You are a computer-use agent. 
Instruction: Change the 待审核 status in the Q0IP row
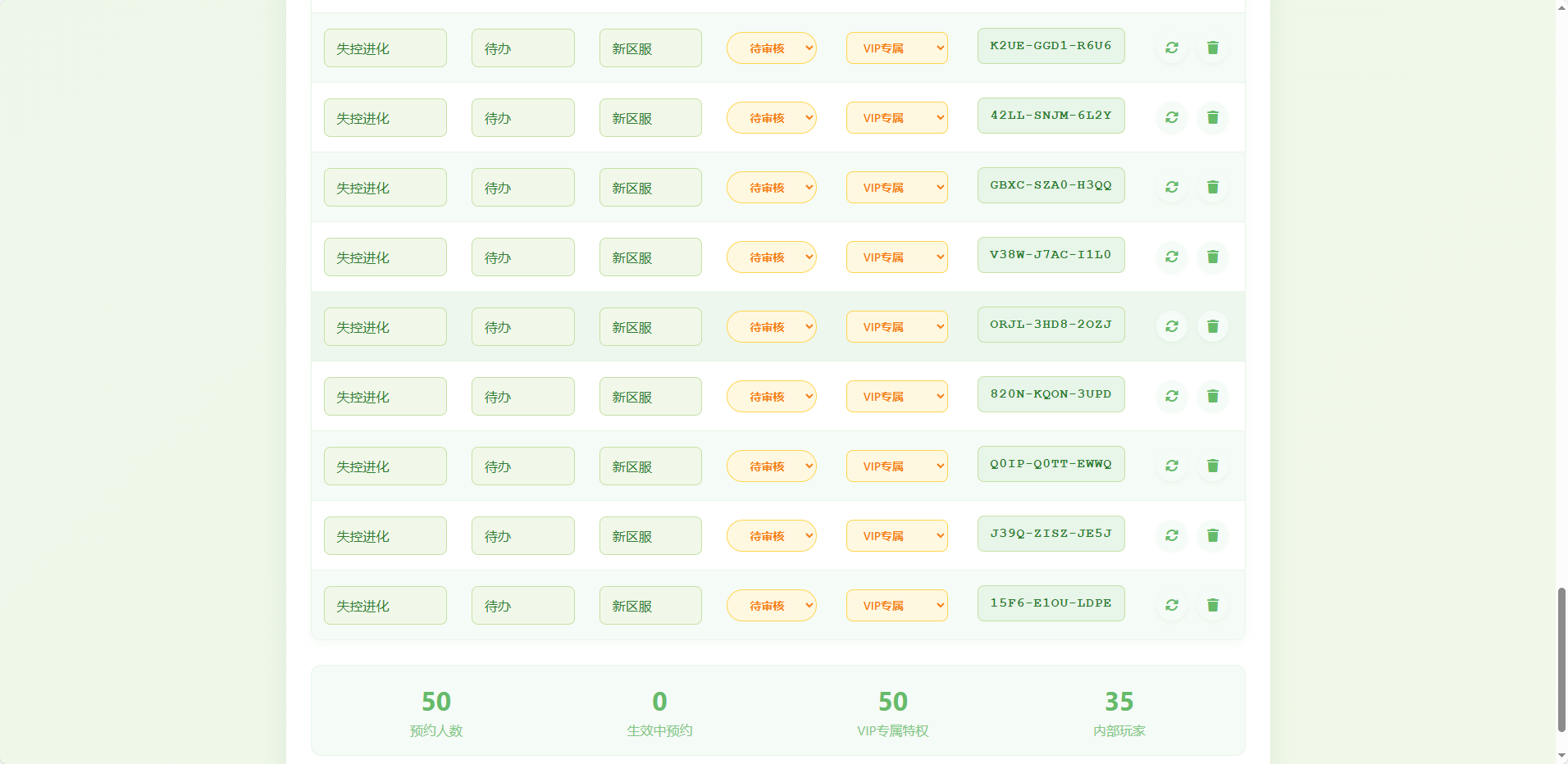772,466
